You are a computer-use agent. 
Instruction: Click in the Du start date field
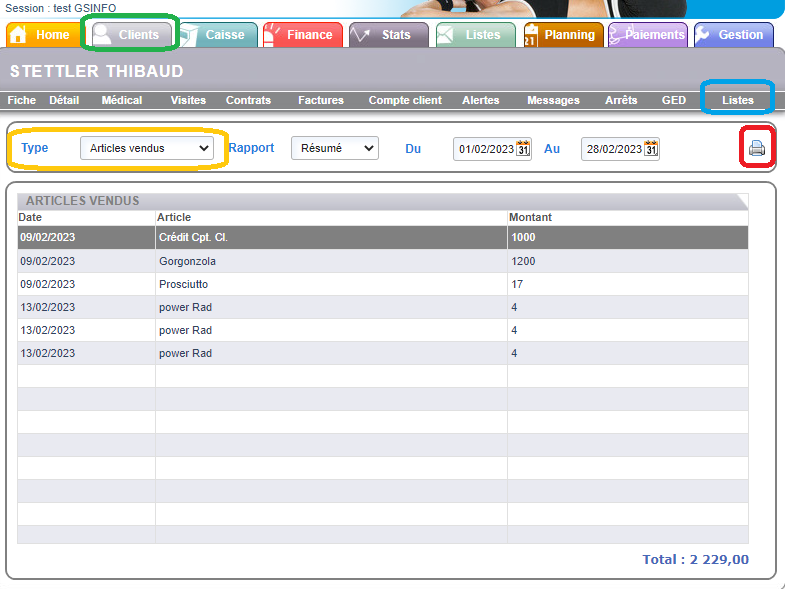pos(485,149)
